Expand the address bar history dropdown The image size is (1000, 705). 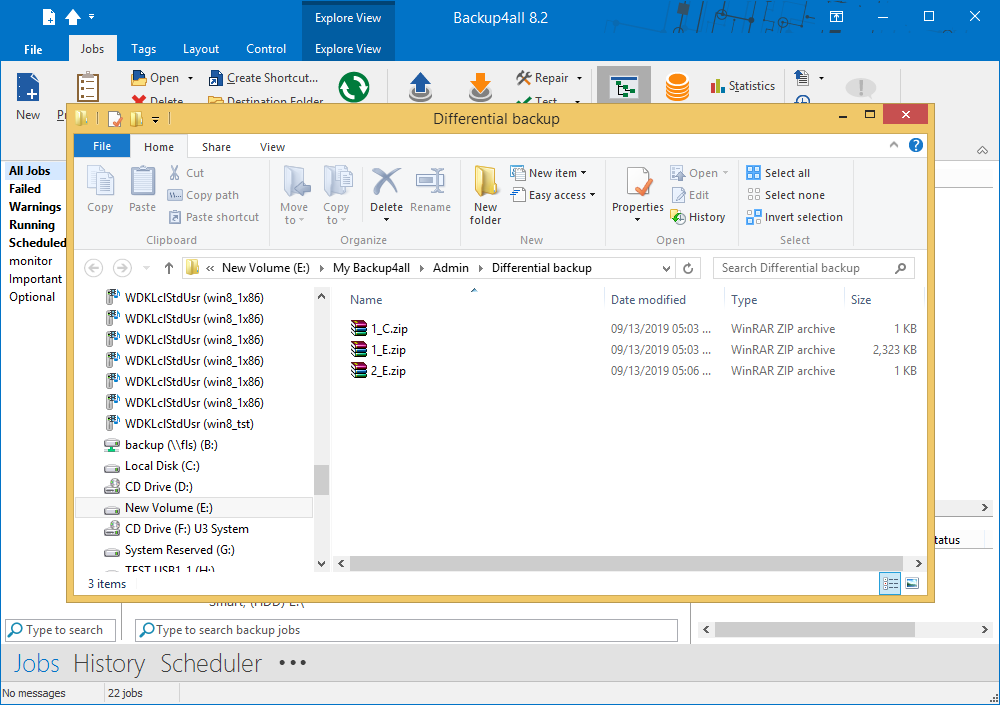point(666,268)
